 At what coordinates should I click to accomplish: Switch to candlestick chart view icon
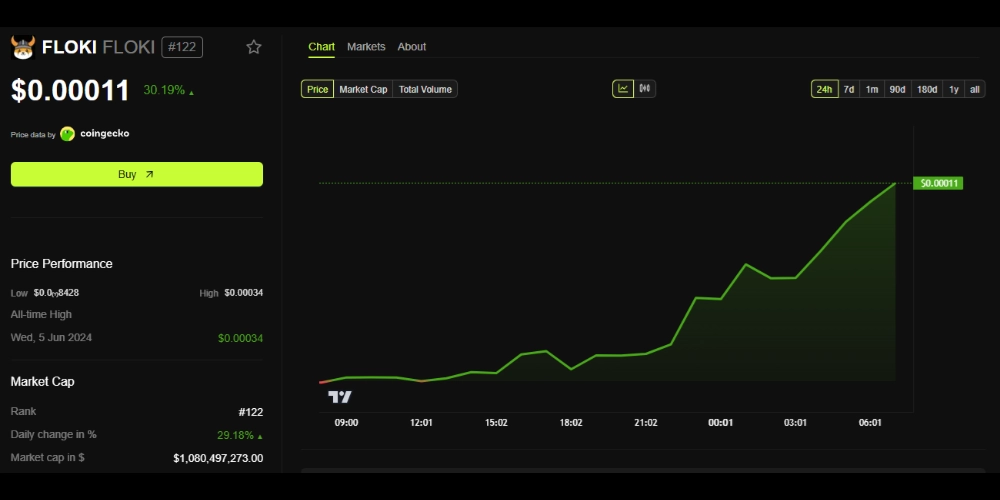pos(645,89)
